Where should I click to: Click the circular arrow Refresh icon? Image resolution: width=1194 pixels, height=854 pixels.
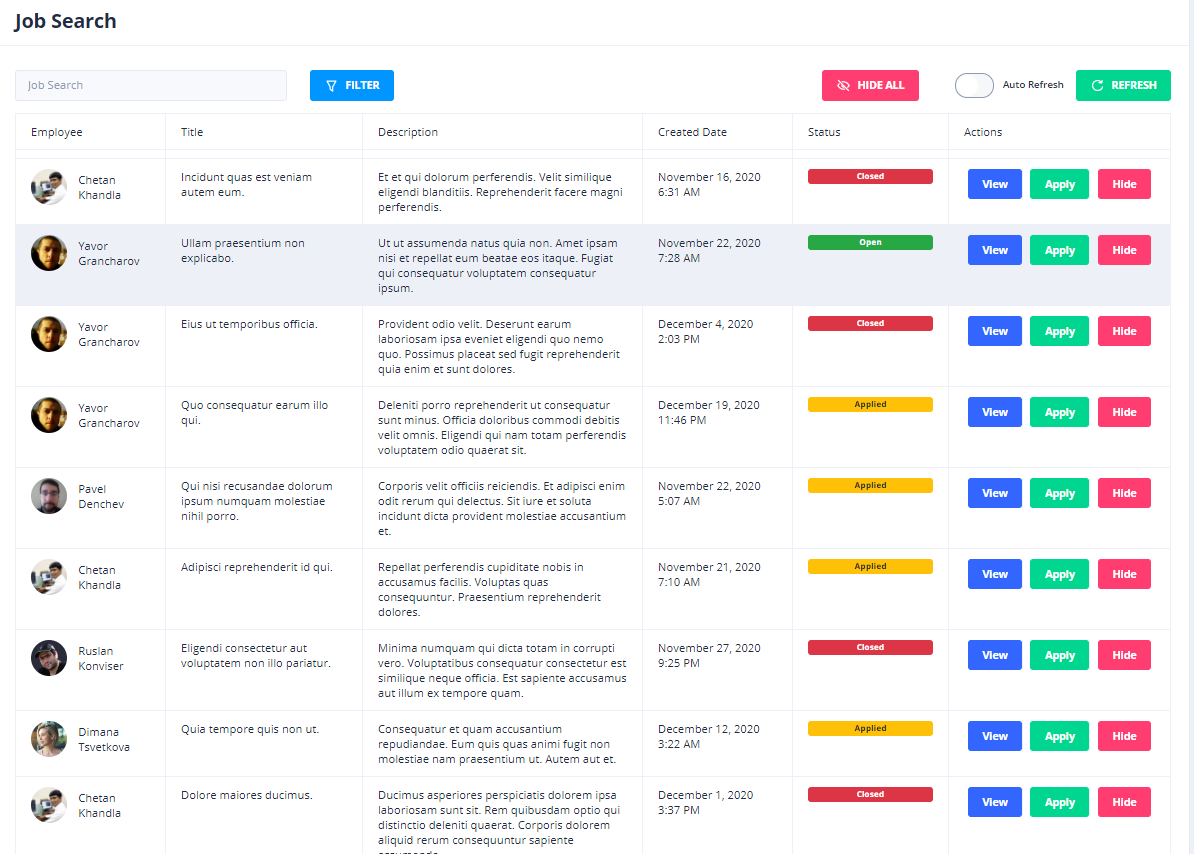[1097, 86]
